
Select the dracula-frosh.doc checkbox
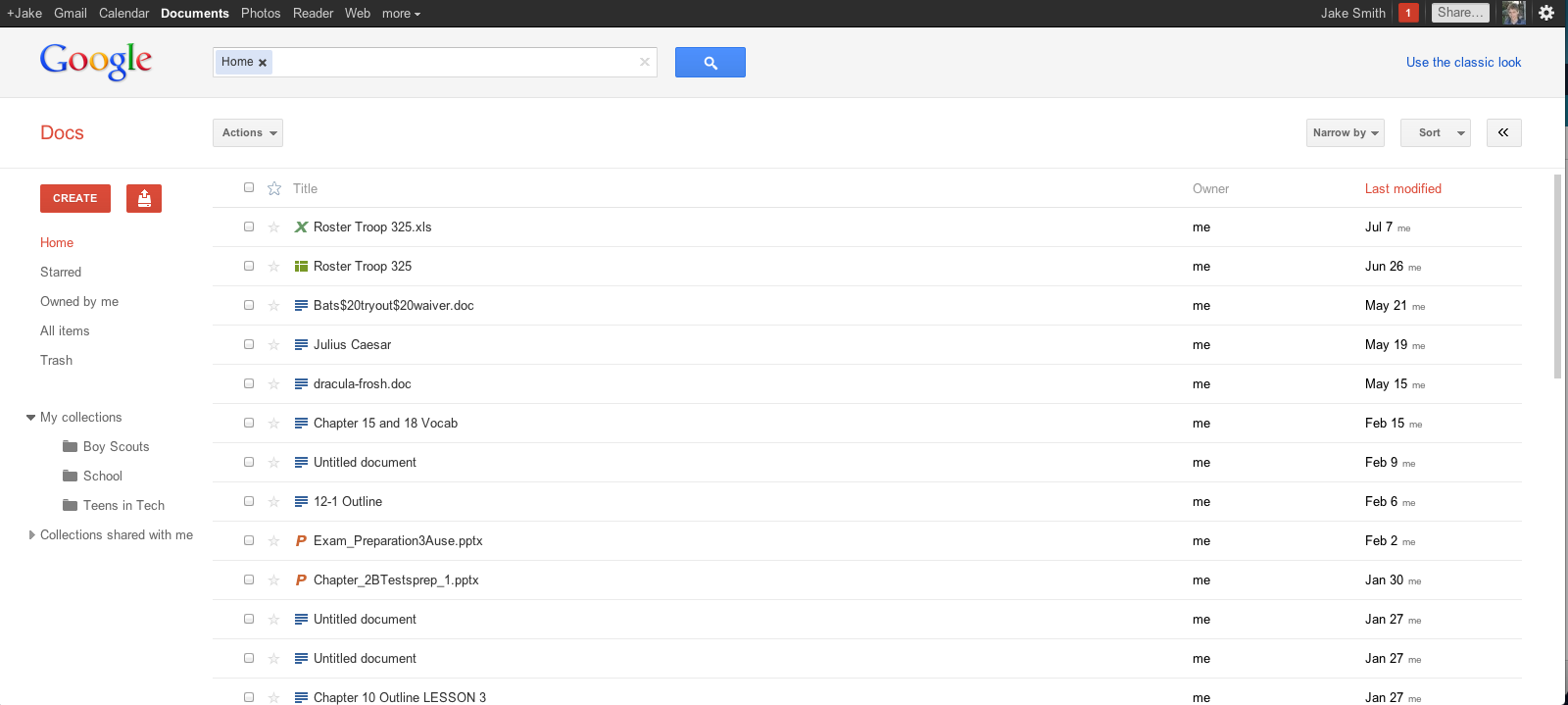(249, 383)
